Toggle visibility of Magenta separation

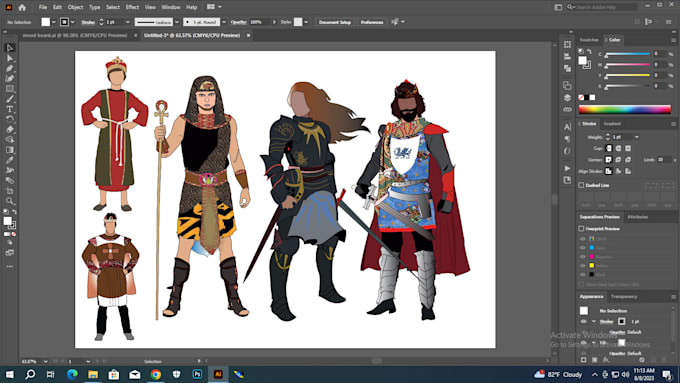tap(583, 257)
